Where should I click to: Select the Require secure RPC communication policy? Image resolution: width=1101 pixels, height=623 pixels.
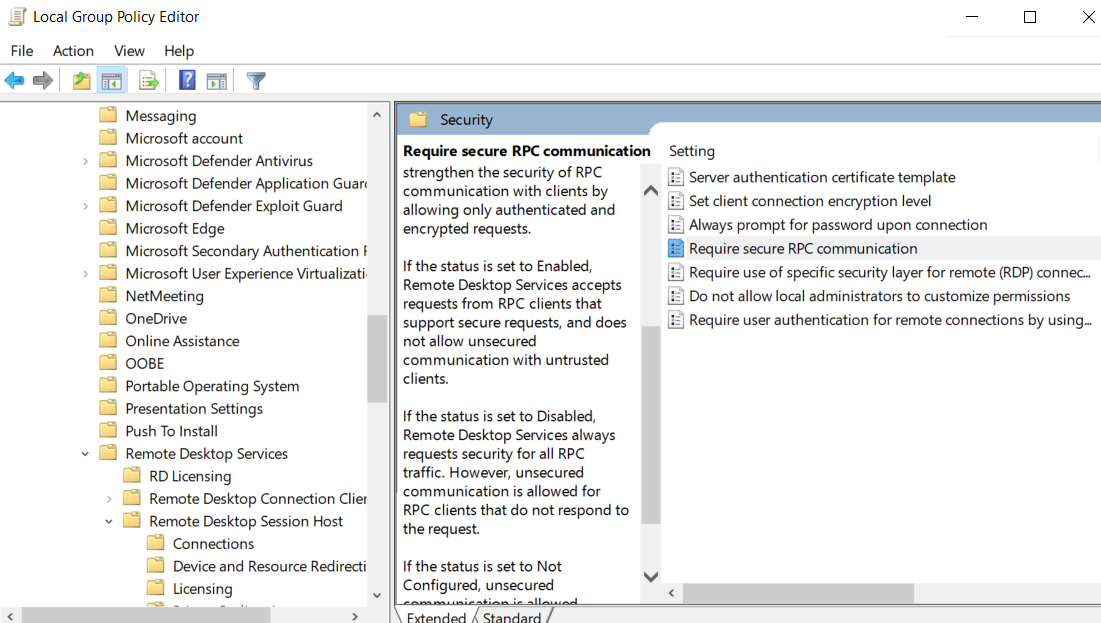[802, 248]
